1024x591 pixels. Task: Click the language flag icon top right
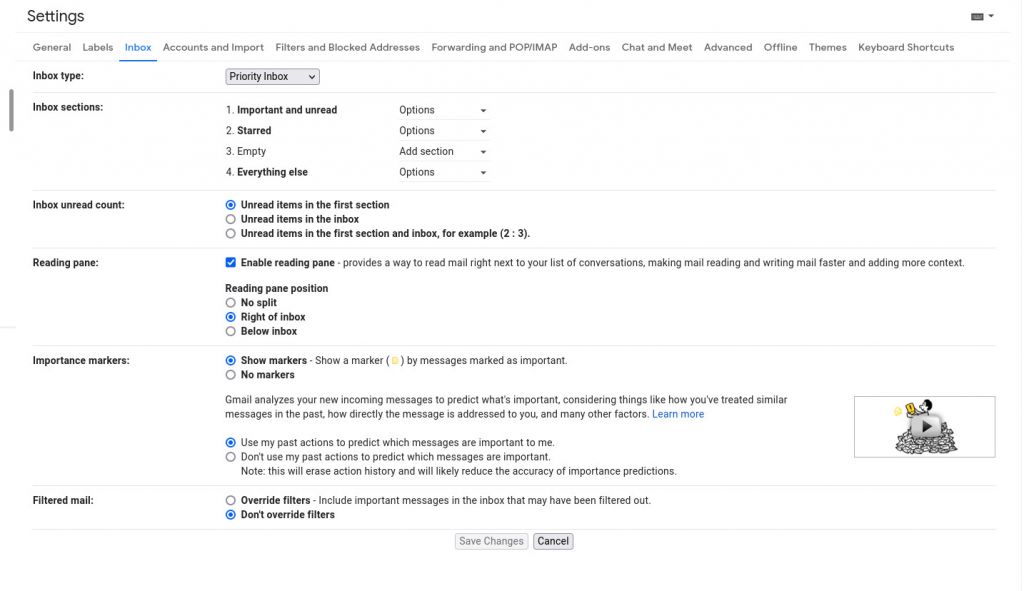(x=978, y=16)
